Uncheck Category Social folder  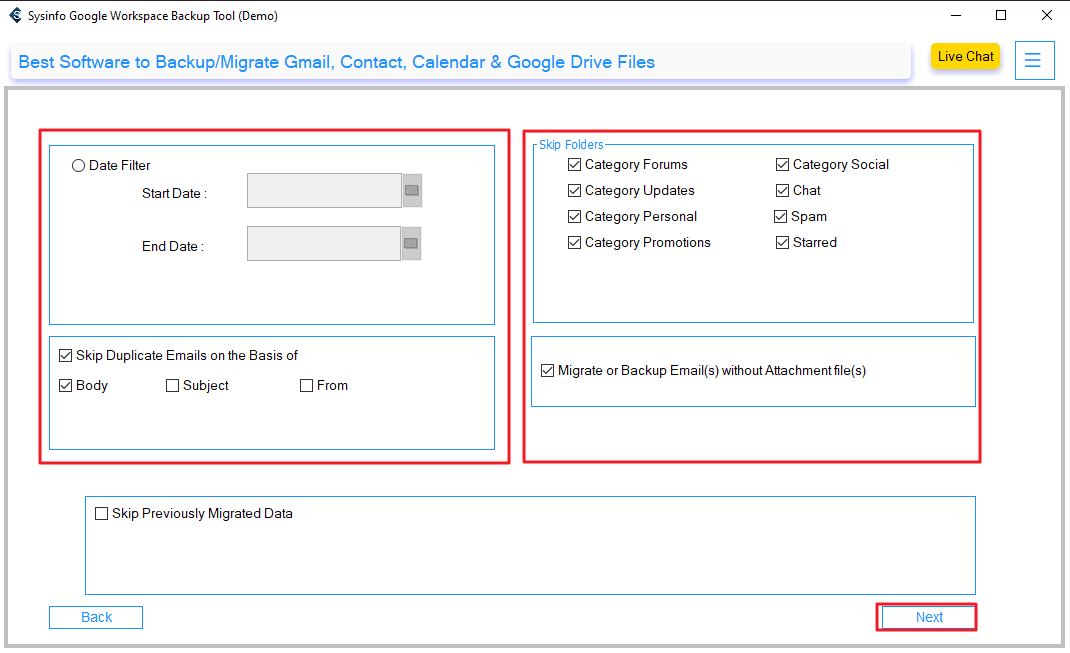[783, 165]
